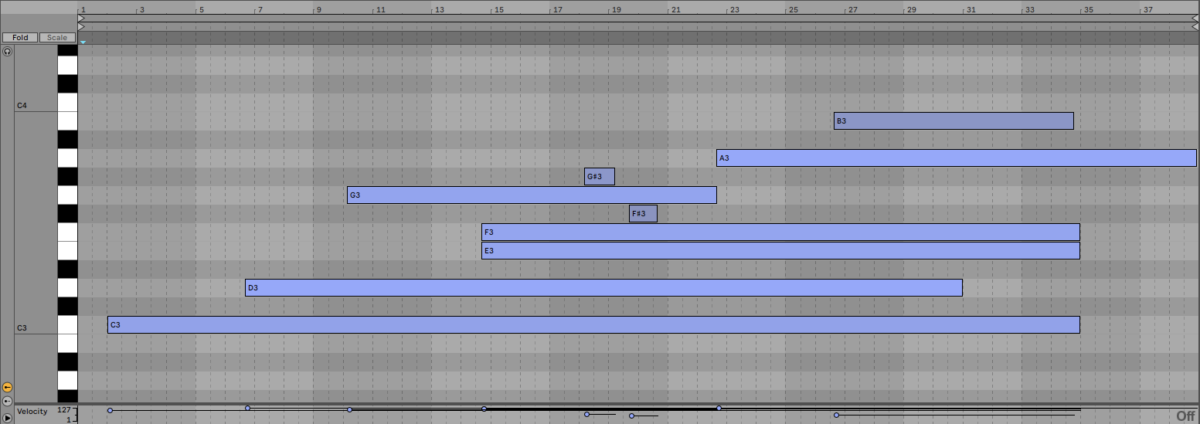Click the F#3 note's velocity marker

pyautogui.click(x=631, y=415)
